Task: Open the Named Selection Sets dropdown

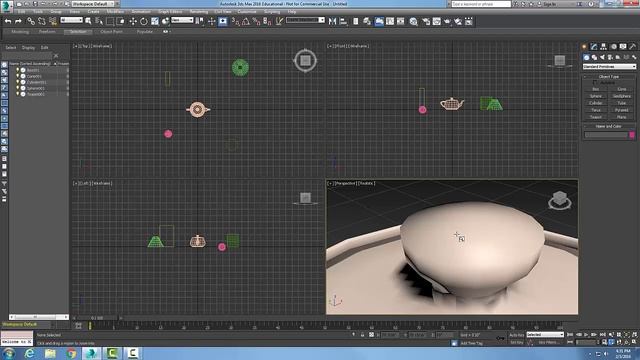Action: tap(305, 20)
